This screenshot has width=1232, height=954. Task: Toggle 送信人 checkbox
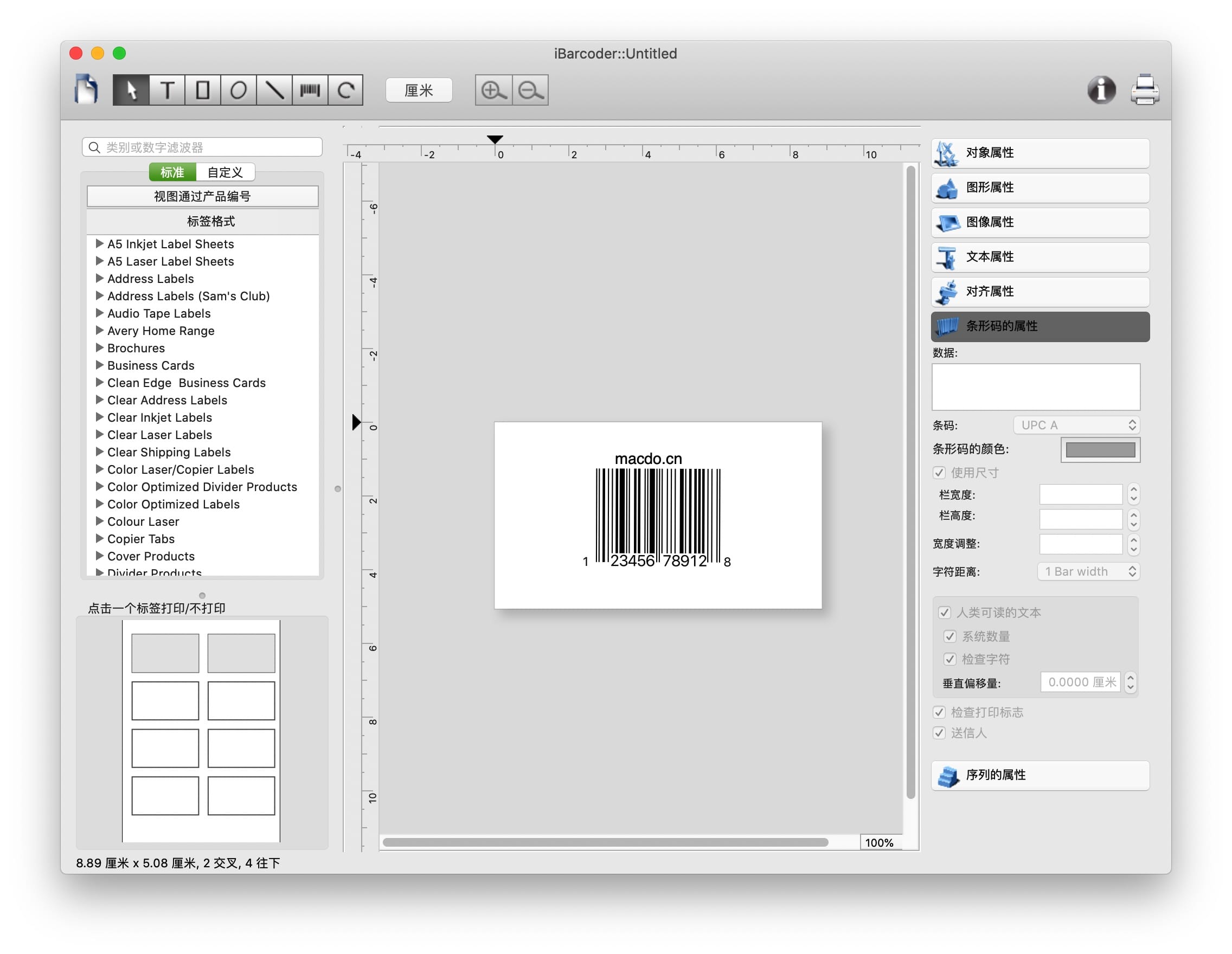coord(939,733)
